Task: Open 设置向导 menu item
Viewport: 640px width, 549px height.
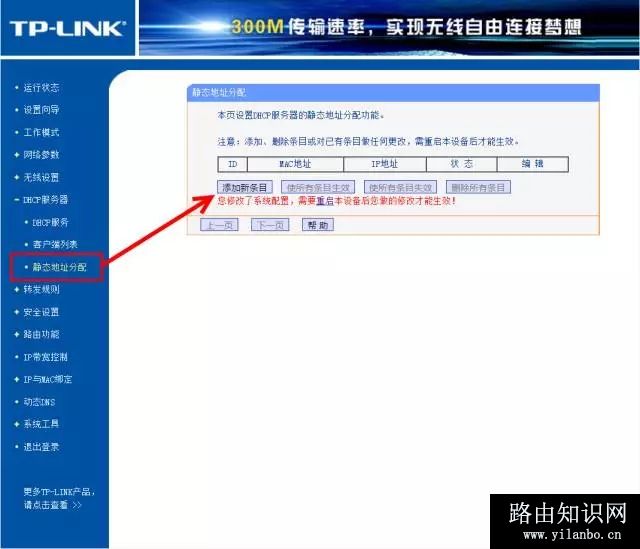Action: click(x=41, y=110)
